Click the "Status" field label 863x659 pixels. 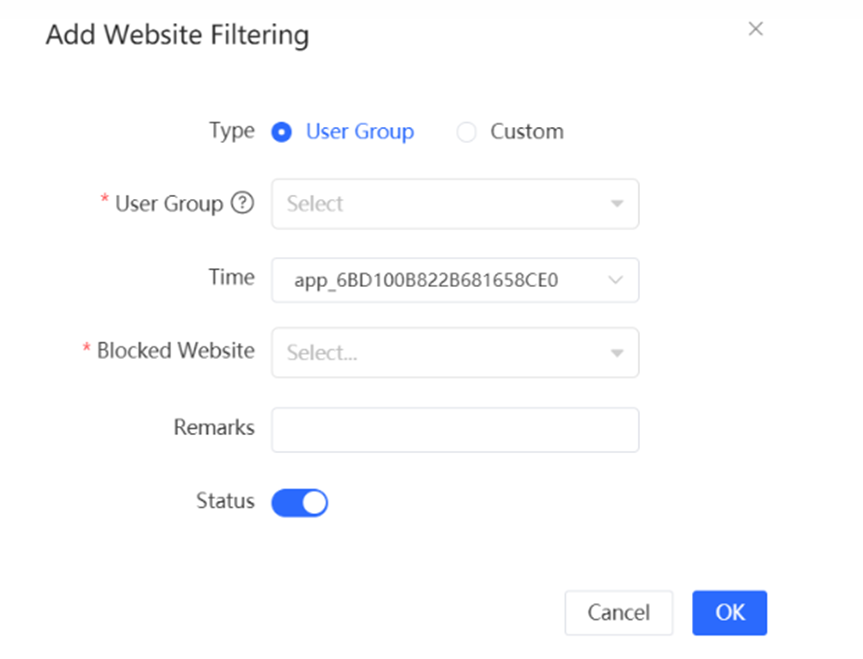coord(225,501)
